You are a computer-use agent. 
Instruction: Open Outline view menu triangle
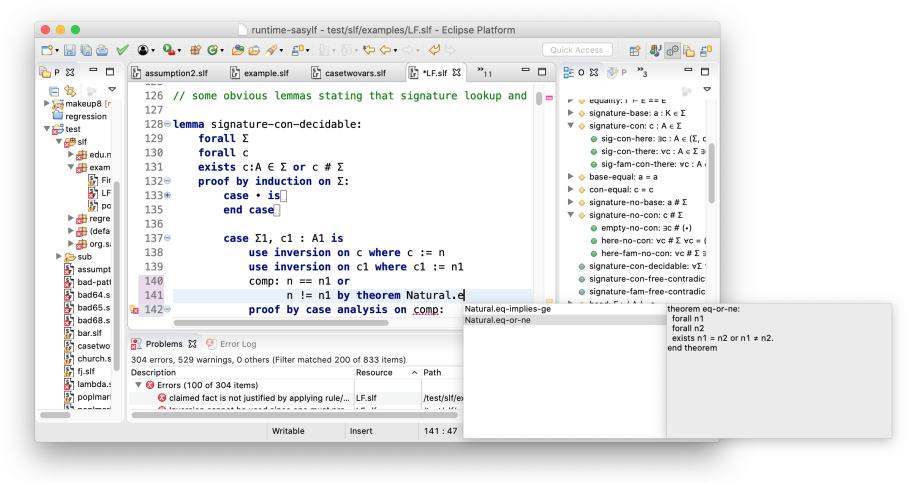707,89
